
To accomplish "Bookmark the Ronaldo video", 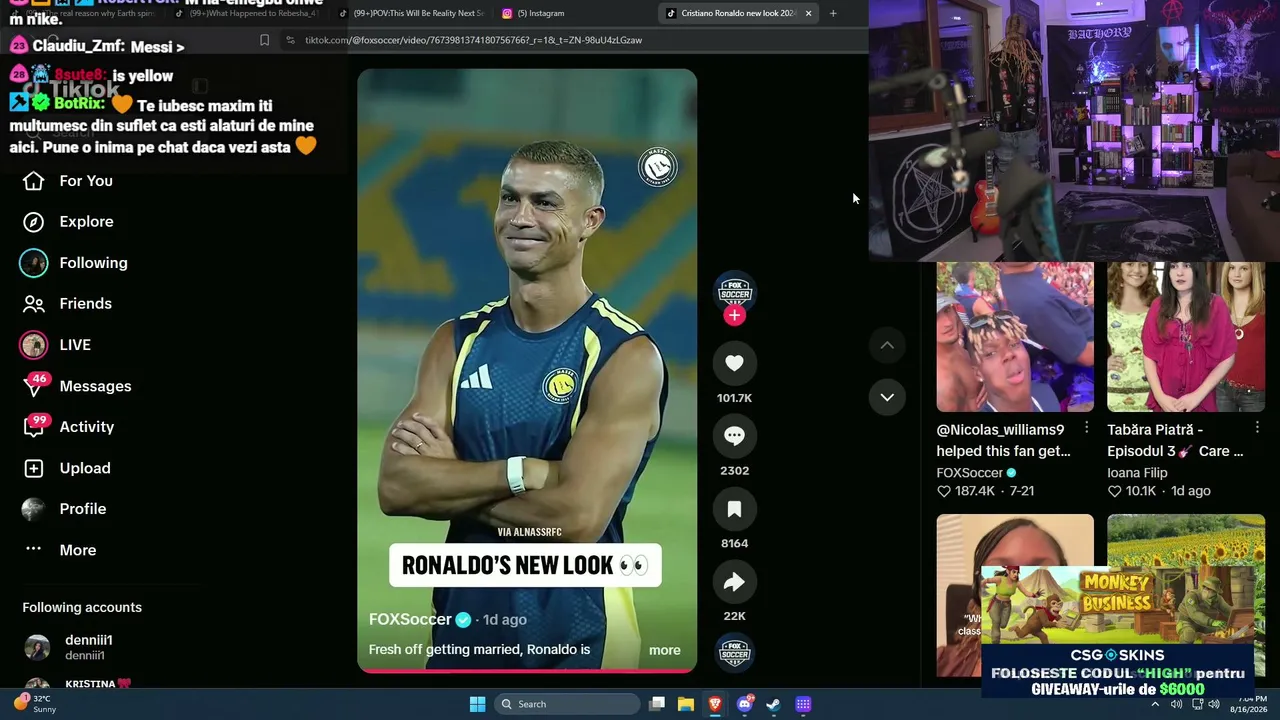I will tap(734, 509).
